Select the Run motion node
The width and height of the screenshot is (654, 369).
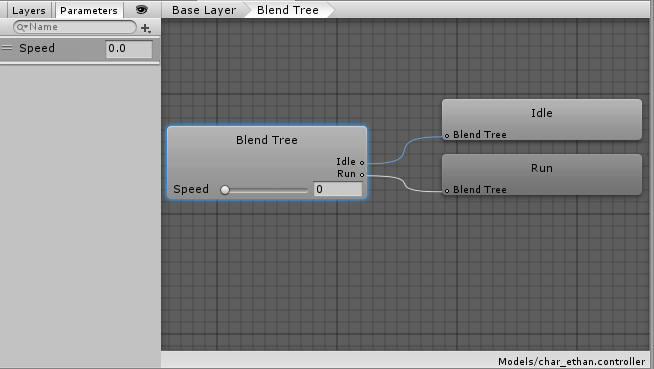tap(542, 174)
